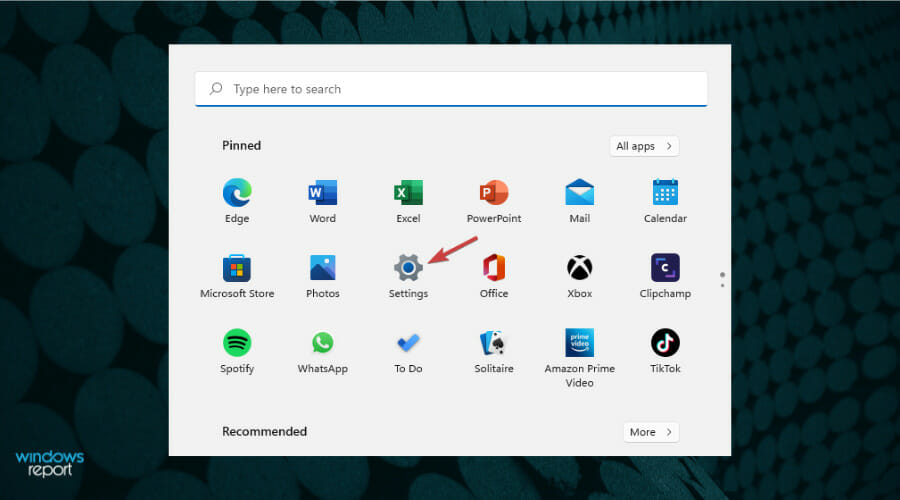The image size is (900, 500).
Task: Open the Mail app icon
Action: coord(580,193)
